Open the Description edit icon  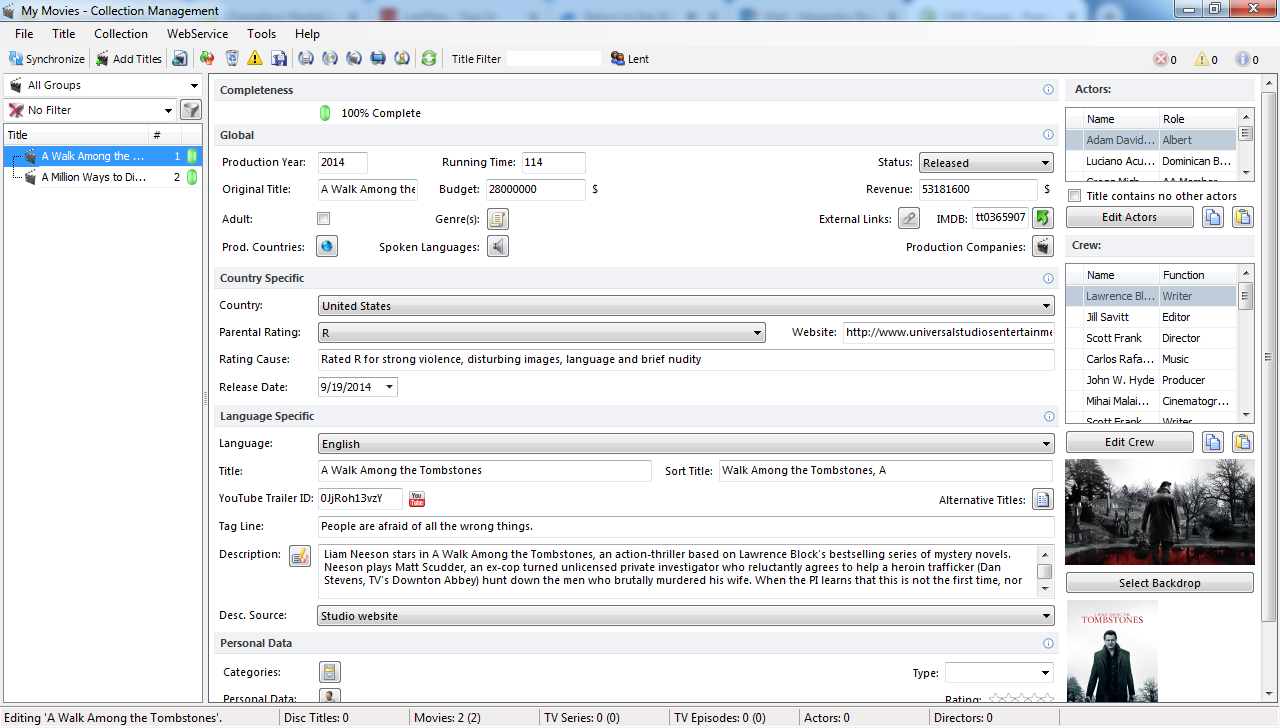coord(300,556)
